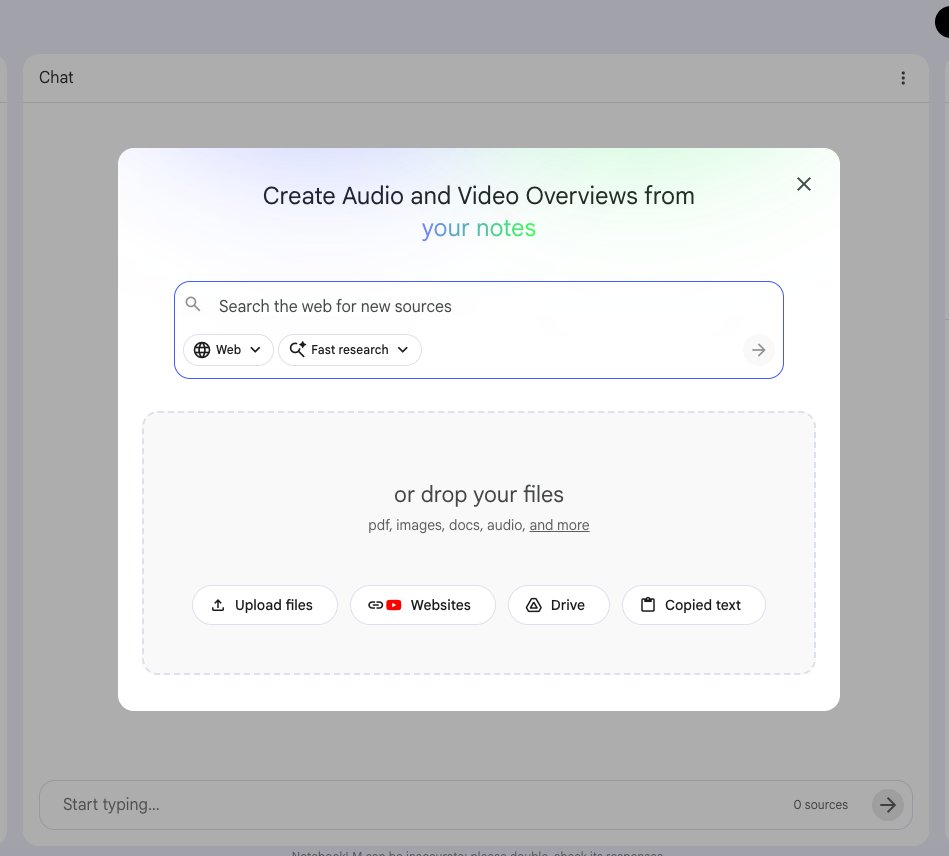Close the add sources dialog

803,184
